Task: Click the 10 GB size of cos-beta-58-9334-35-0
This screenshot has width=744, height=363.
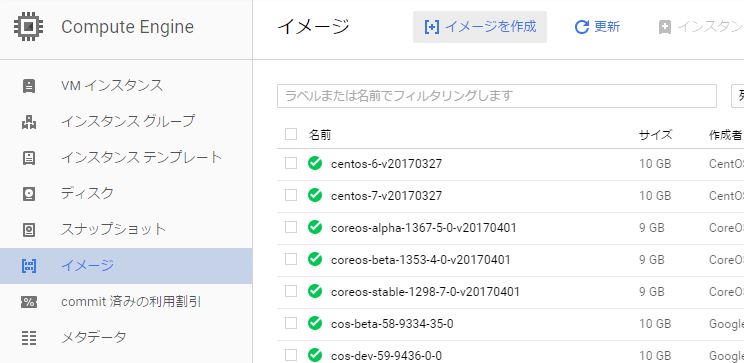Action: pyautogui.click(x=655, y=324)
